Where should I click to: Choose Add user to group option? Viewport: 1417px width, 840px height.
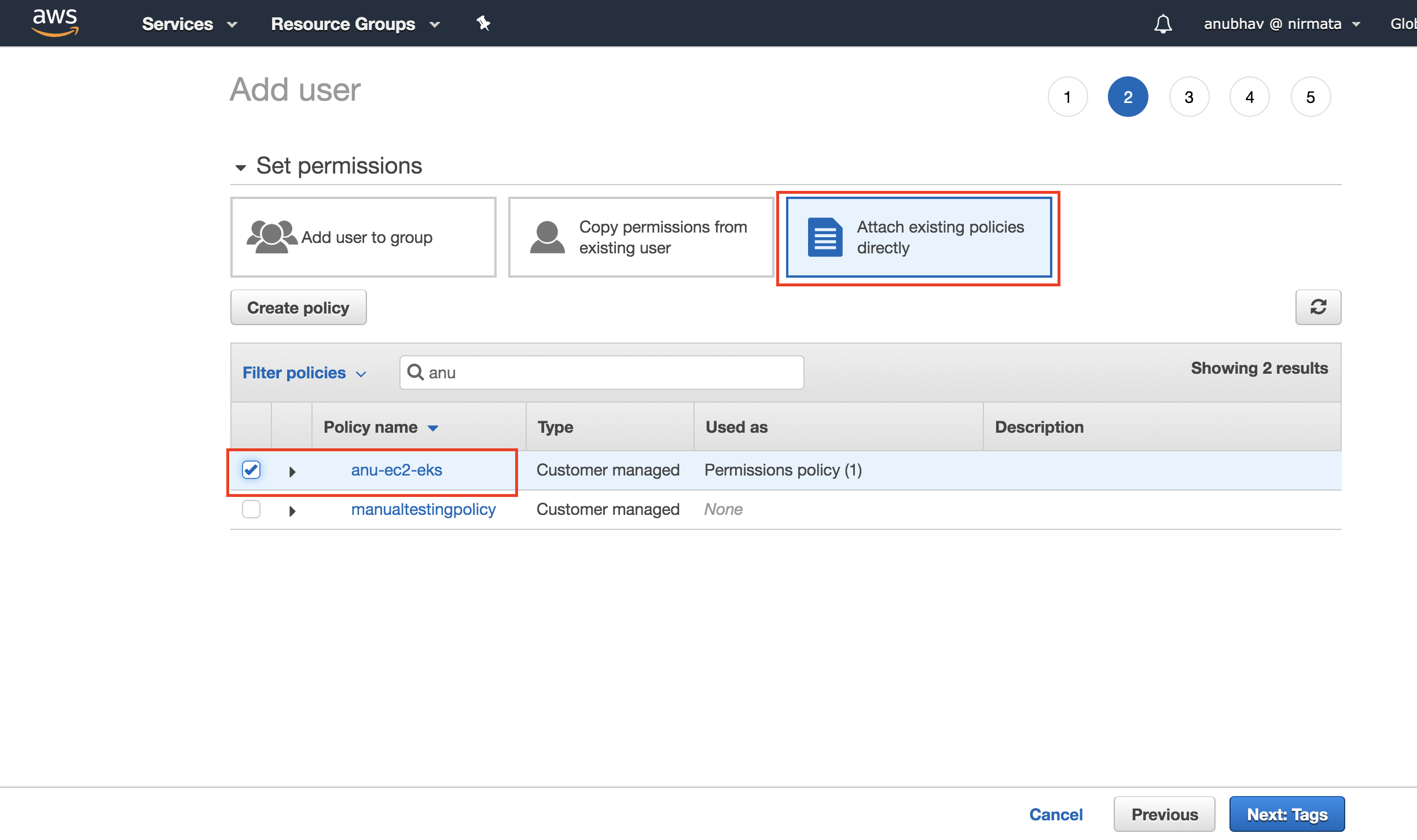364,237
